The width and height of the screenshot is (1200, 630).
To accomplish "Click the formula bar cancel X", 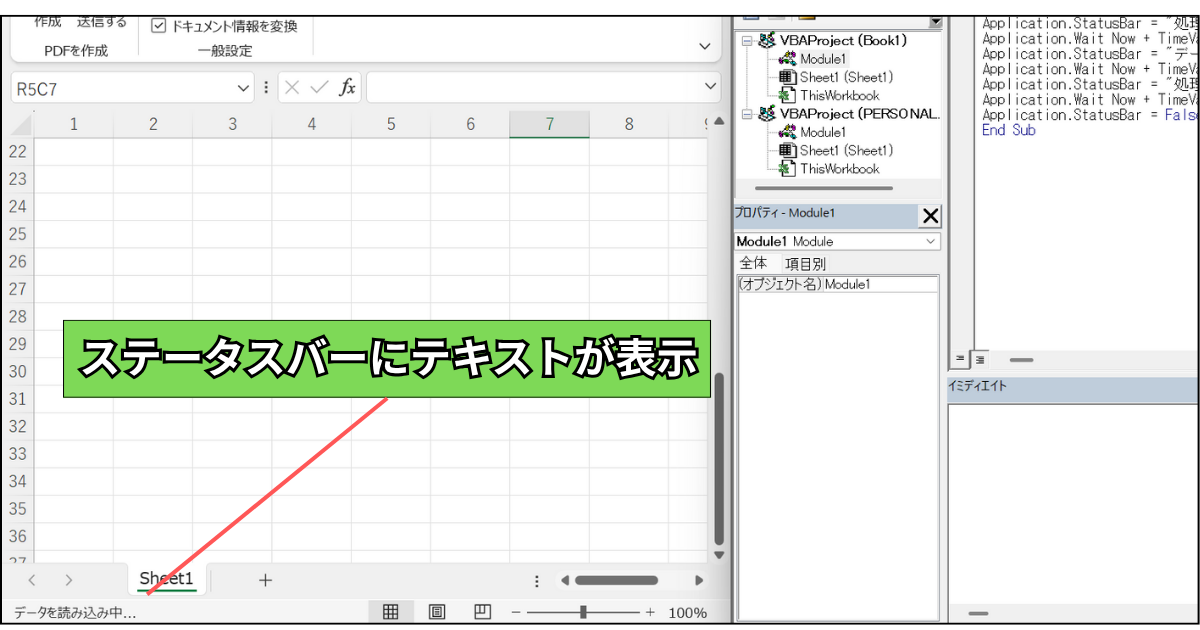I will click(x=292, y=88).
